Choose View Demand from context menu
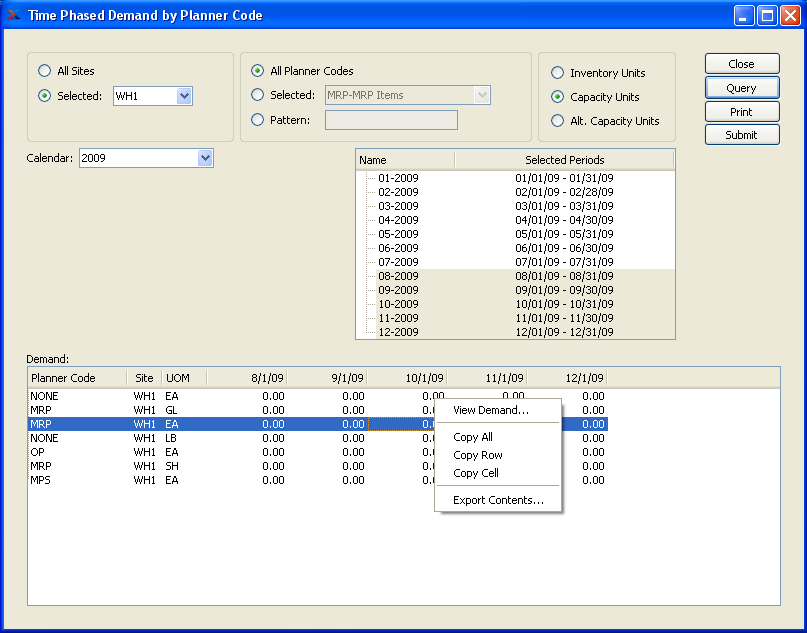Image resolution: width=807 pixels, height=633 pixels. tap(491, 410)
